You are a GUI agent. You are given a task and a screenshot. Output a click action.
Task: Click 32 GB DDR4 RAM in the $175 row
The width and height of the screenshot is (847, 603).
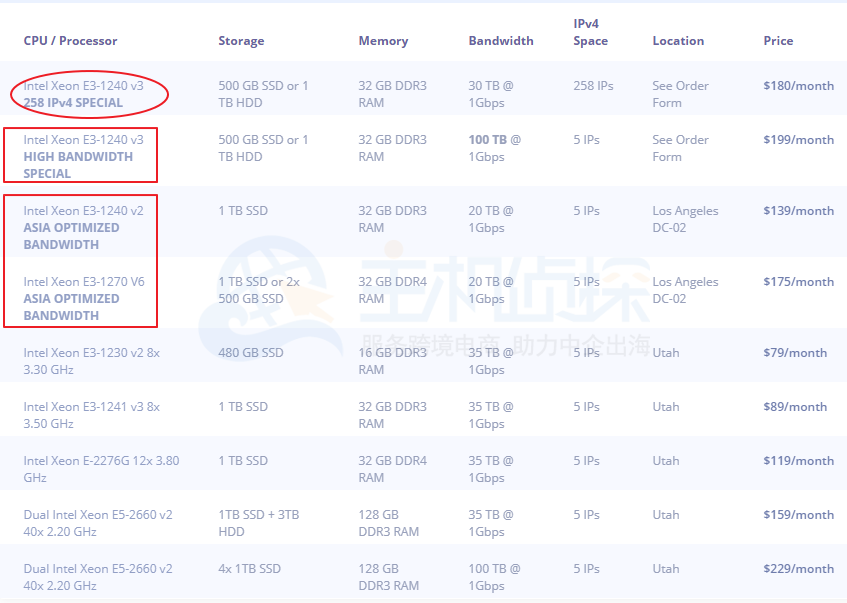click(x=392, y=290)
